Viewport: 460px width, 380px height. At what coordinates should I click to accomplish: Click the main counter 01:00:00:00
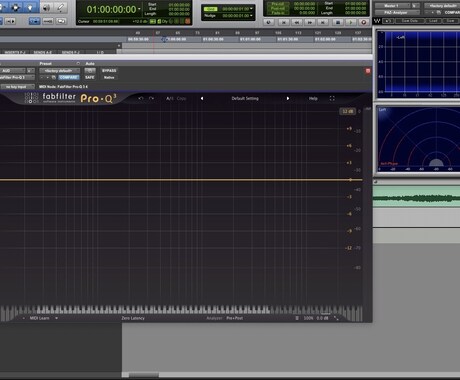[x=111, y=9]
